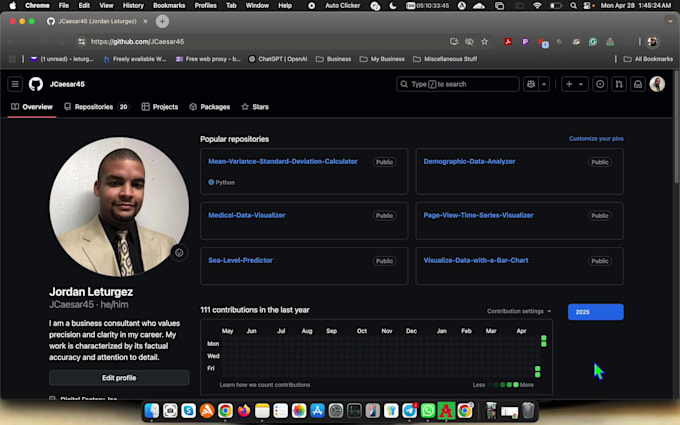Open the Contribution settings dropdown
The width and height of the screenshot is (680, 425).
pos(519,311)
